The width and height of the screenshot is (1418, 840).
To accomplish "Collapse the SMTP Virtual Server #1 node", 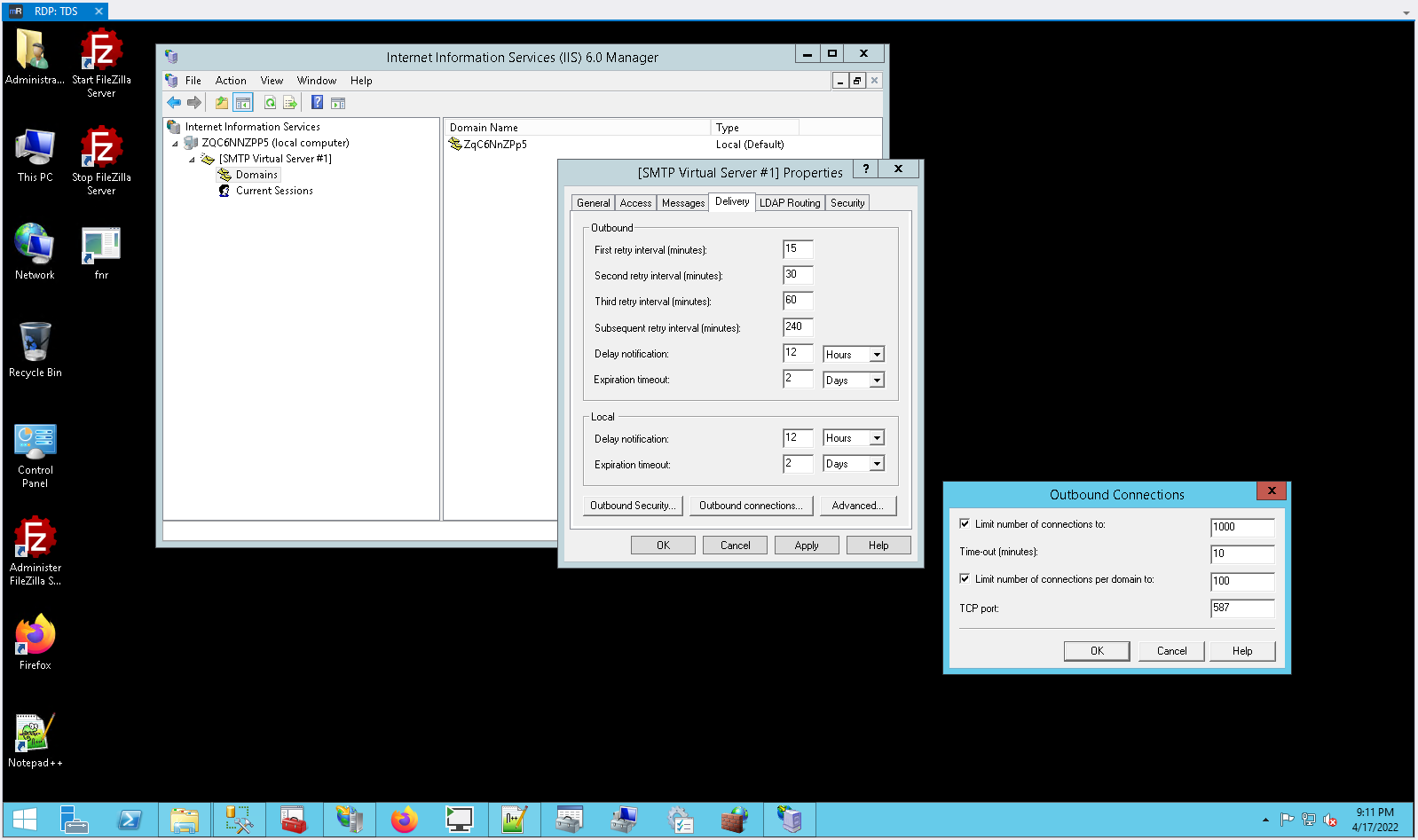I will (192, 160).
